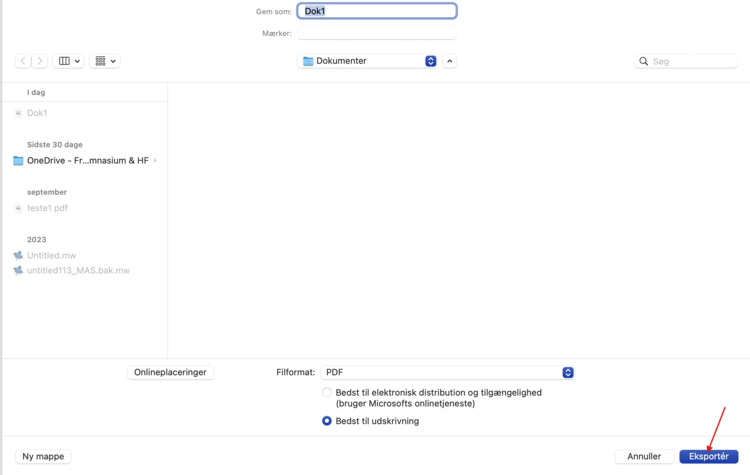The height and width of the screenshot is (475, 750).
Task: Open the Dokumenter location popup
Action: point(368,61)
